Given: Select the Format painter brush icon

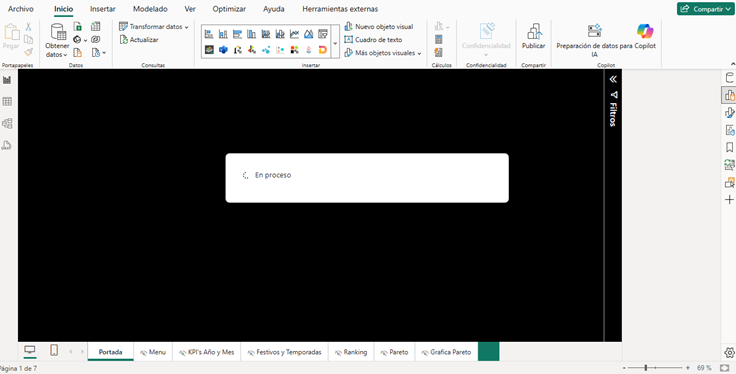Looking at the screenshot, I should coord(28,52).
